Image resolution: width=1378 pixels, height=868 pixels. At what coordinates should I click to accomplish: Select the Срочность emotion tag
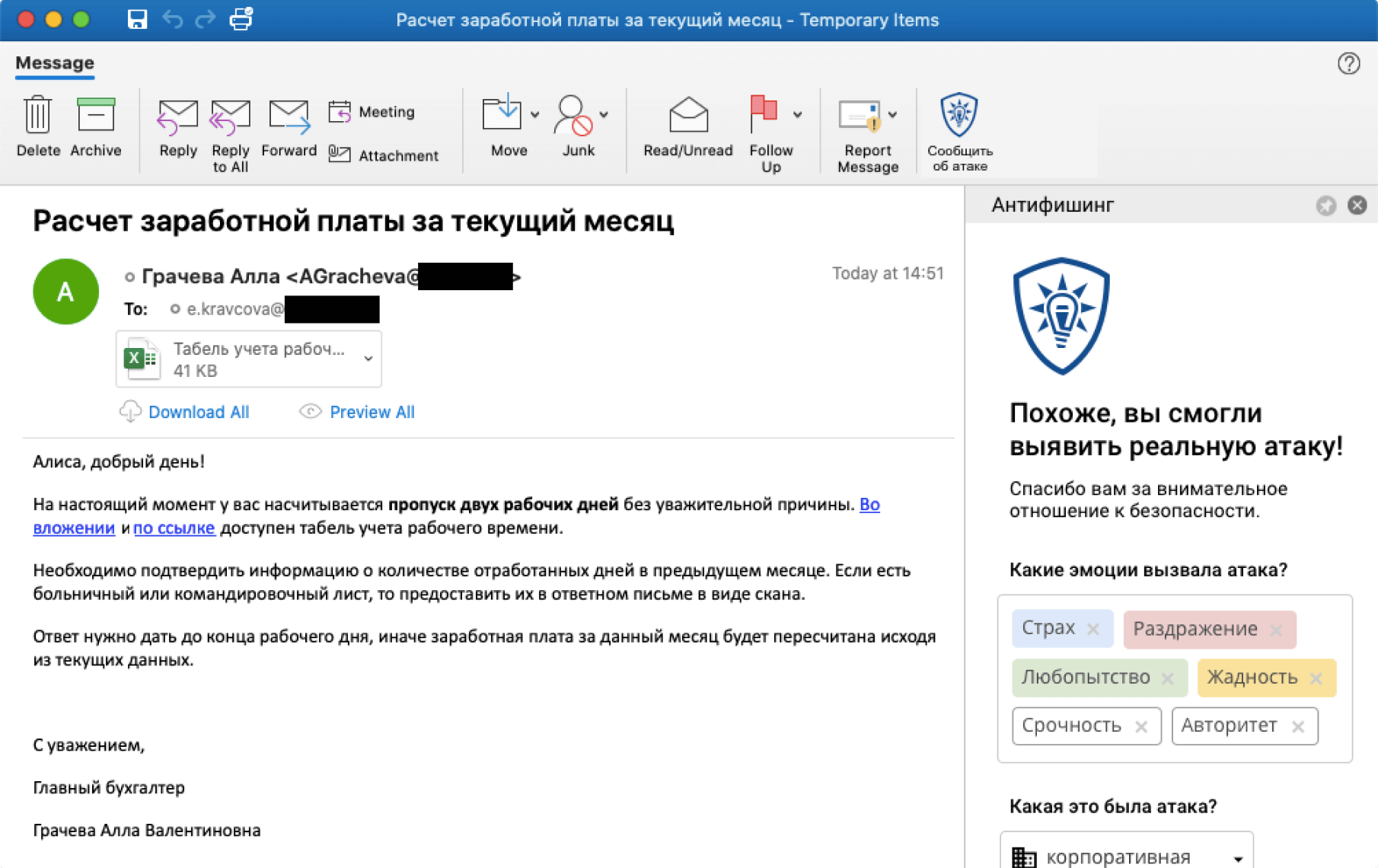[x=1086, y=726]
